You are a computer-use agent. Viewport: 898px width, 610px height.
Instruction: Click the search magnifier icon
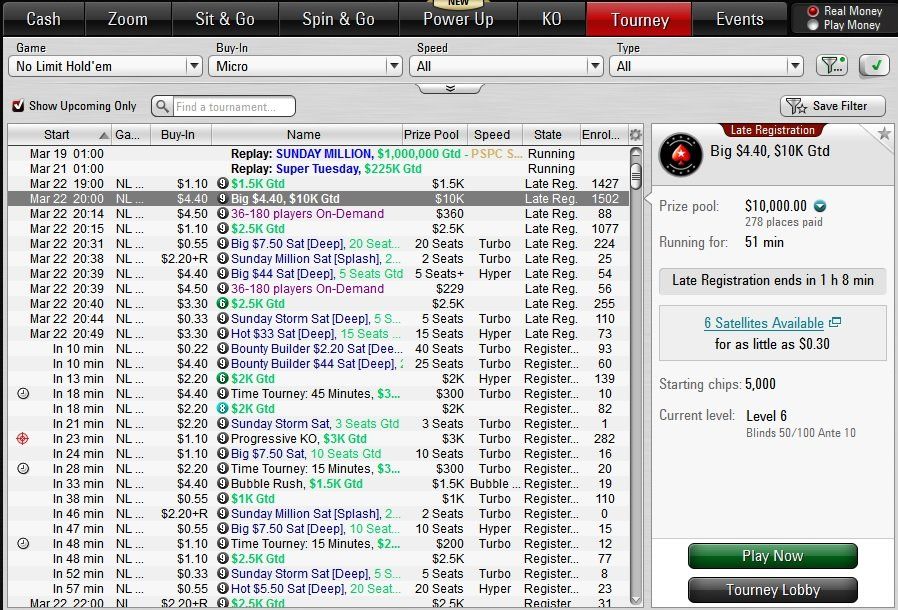coord(162,106)
